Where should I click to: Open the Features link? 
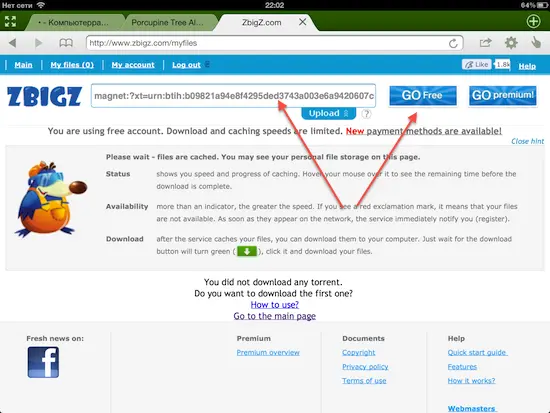pyautogui.click(x=462, y=367)
